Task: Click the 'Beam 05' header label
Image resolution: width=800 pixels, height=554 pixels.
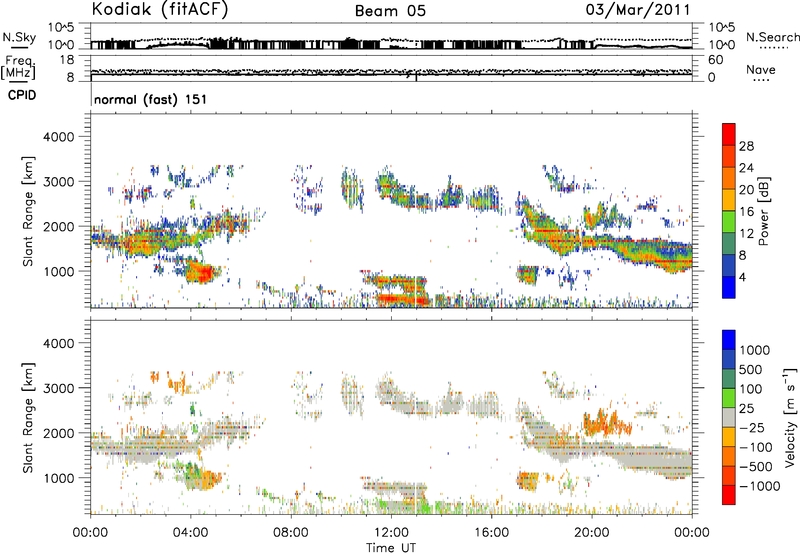Action: (x=390, y=11)
